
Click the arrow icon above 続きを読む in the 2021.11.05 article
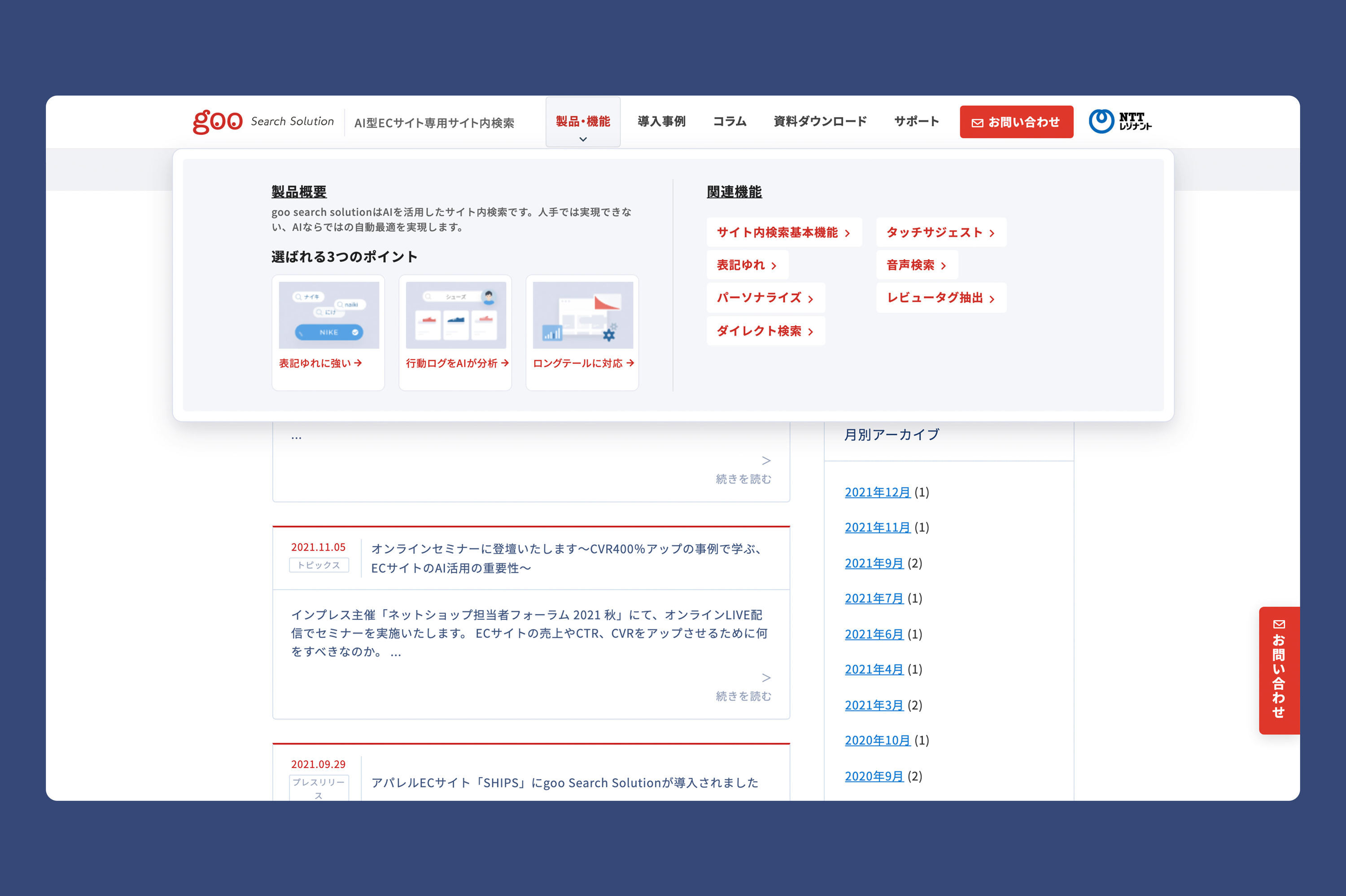pyautogui.click(x=766, y=678)
